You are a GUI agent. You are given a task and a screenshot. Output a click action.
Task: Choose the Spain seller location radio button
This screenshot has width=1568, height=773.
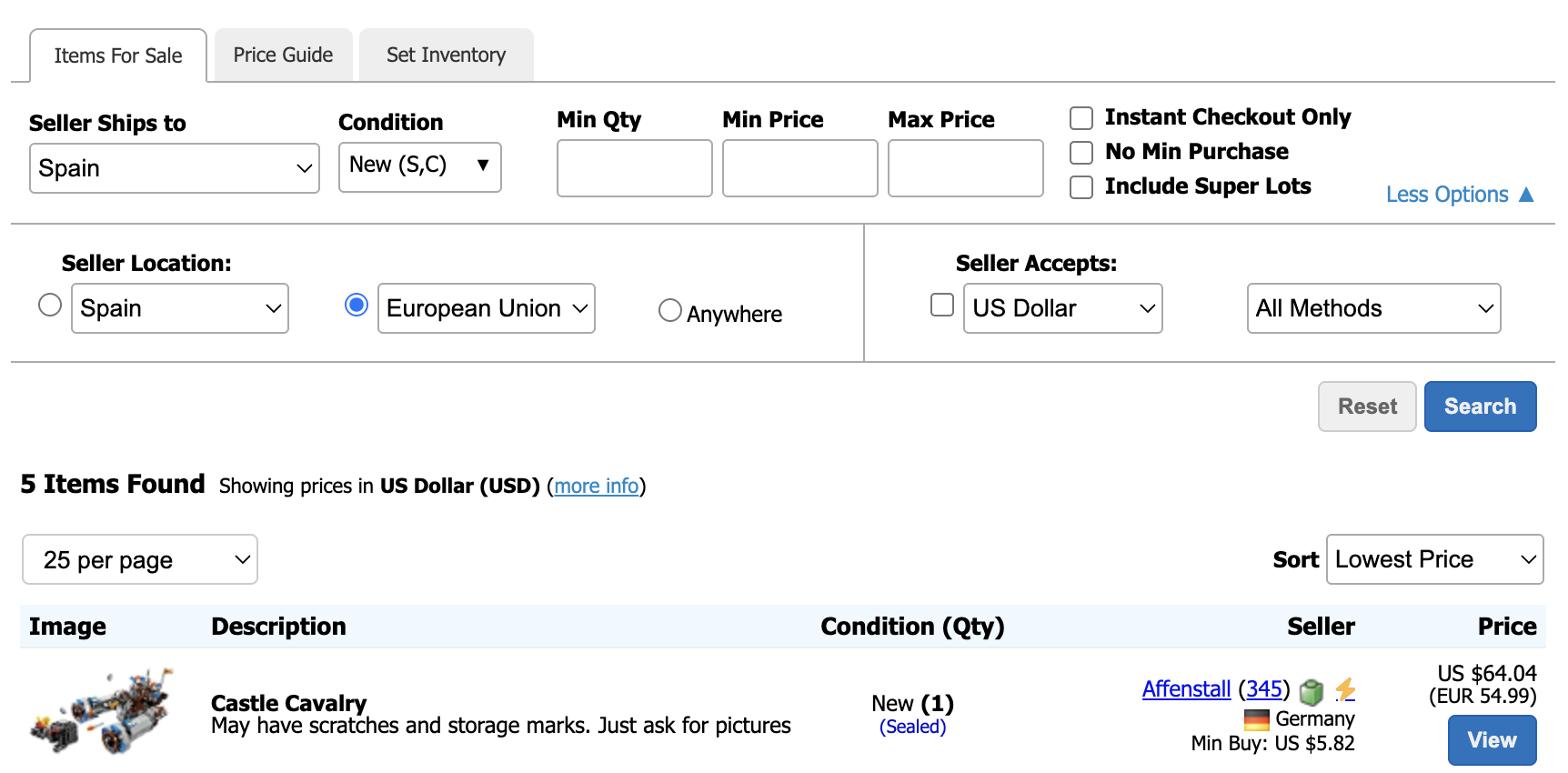pos(50,305)
